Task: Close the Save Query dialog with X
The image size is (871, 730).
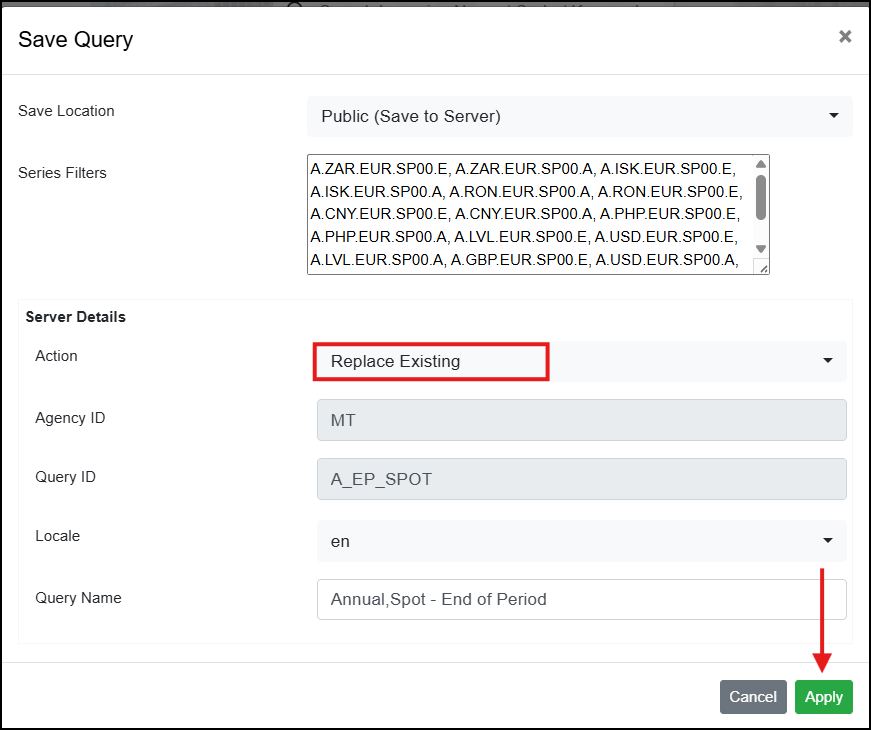Action: 845,37
